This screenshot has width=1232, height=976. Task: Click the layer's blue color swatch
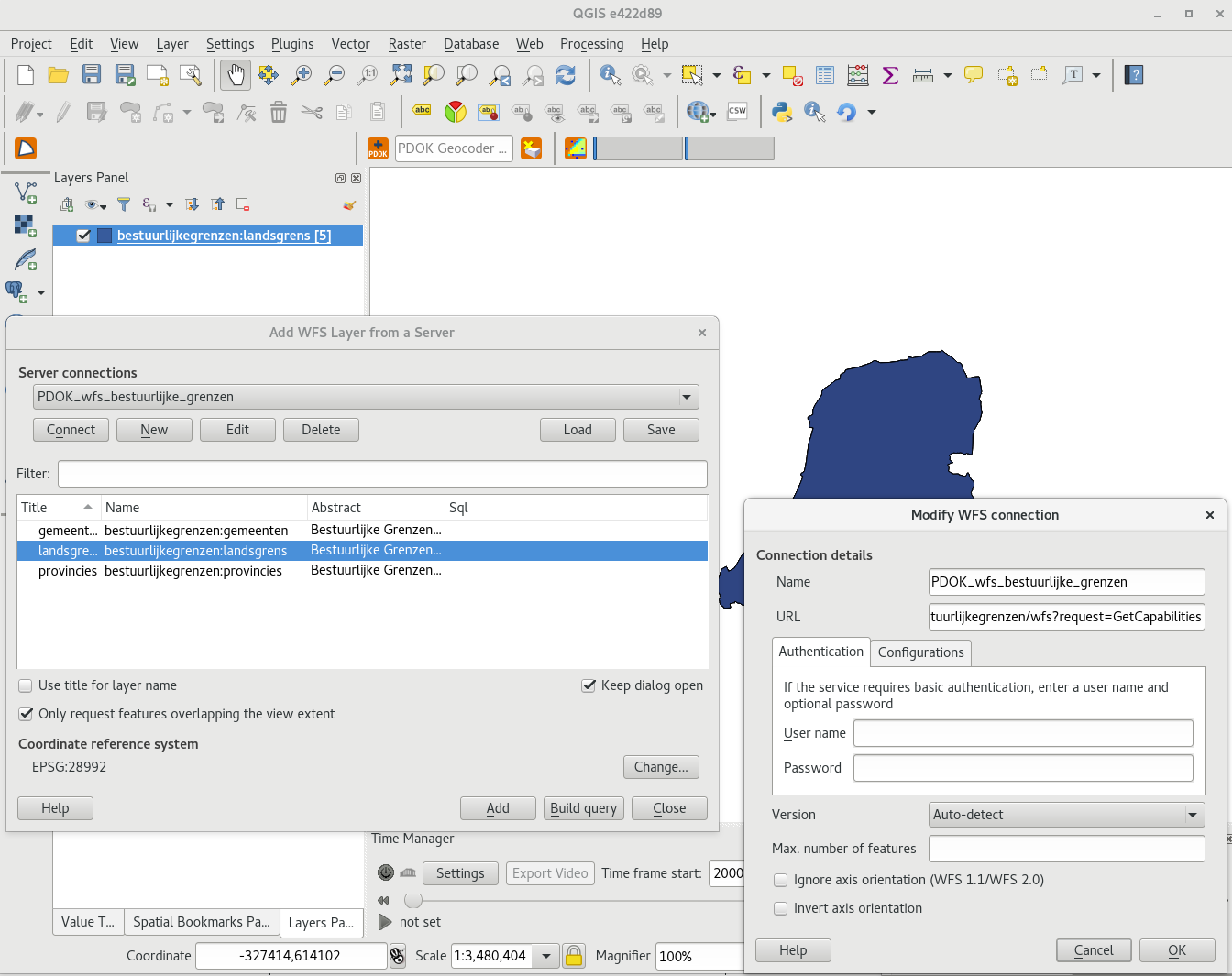104,236
